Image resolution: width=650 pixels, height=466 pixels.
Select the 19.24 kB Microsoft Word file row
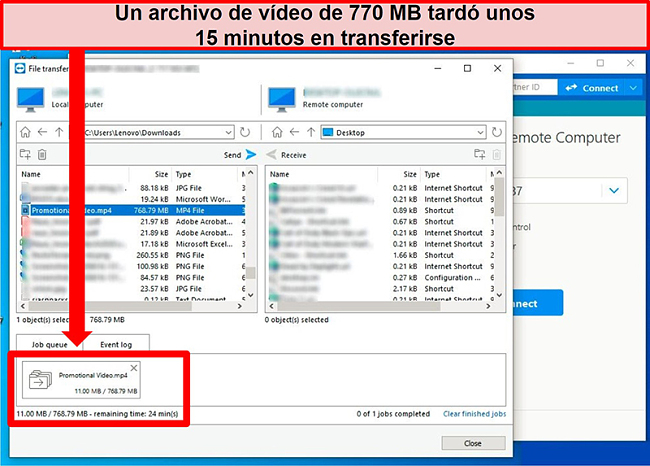pyautogui.click(x=133, y=199)
